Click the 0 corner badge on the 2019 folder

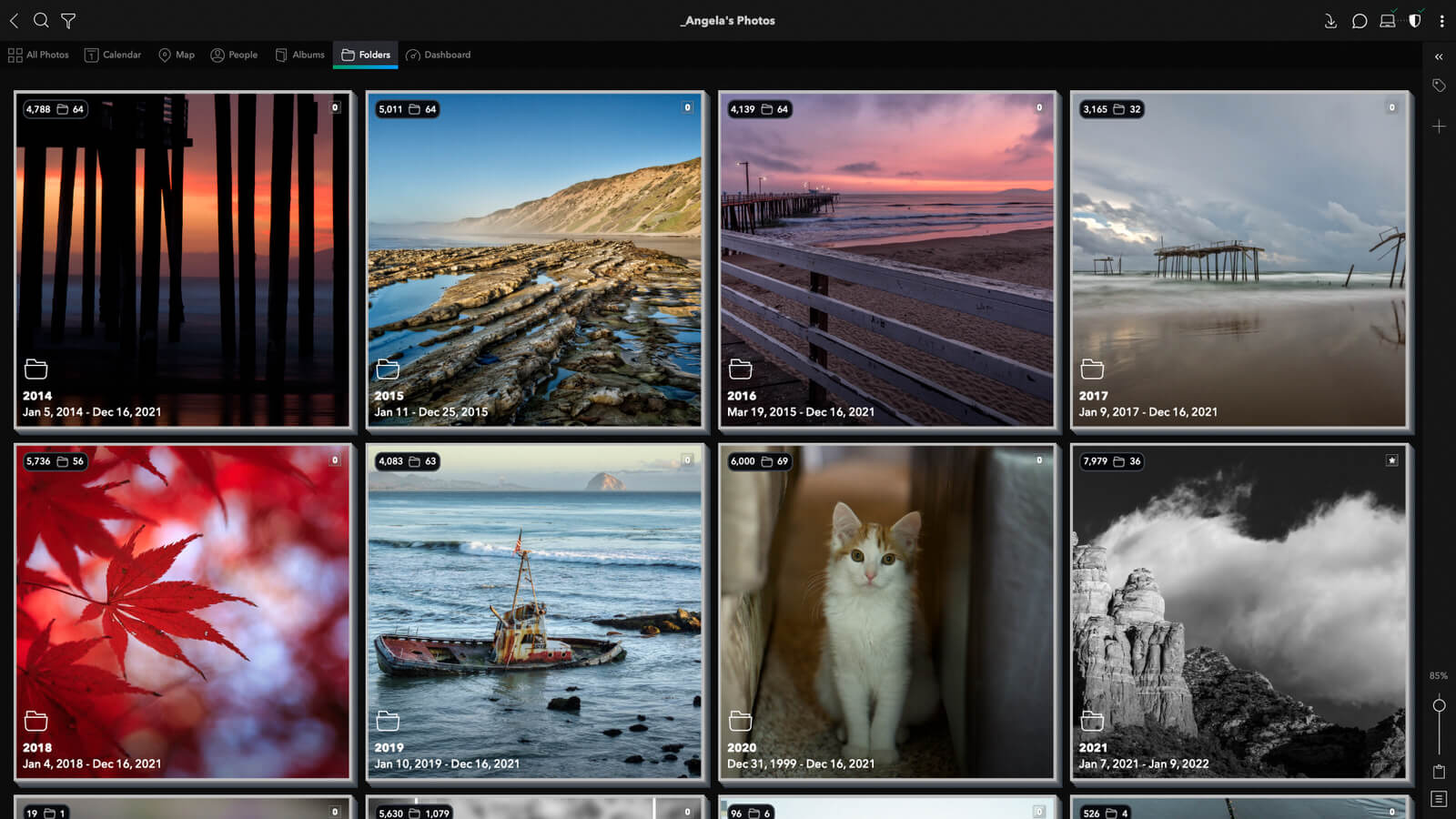click(687, 460)
